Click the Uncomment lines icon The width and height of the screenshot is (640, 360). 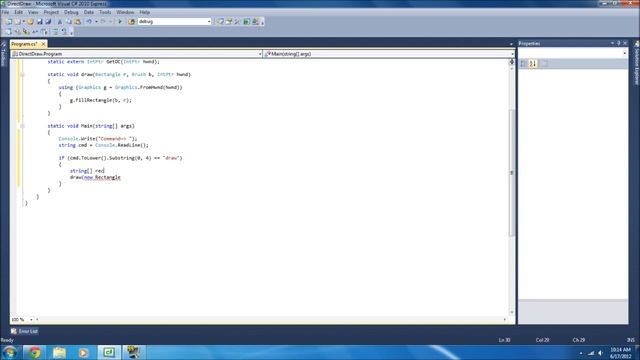click(64, 32)
